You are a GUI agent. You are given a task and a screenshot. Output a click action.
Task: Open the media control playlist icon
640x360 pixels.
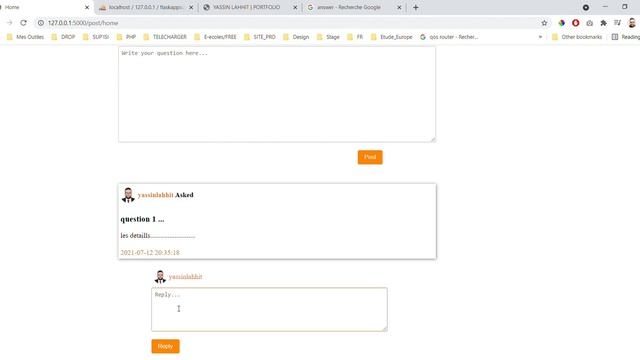click(x=617, y=23)
